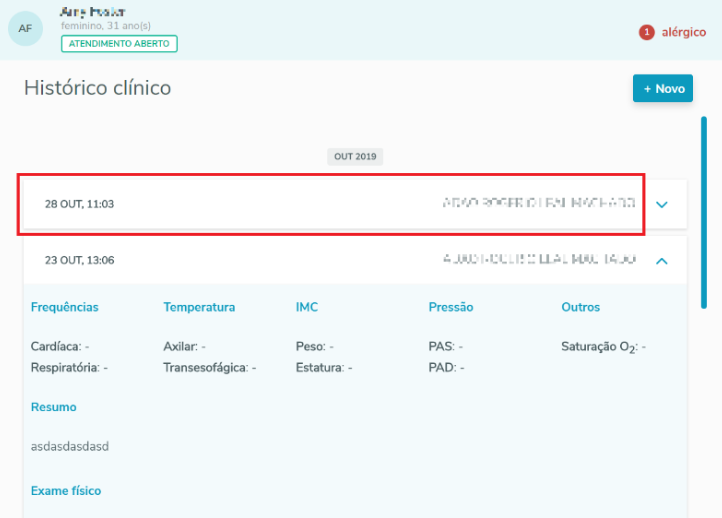The image size is (722, 518).
Task: Click the Cardíaca value line
Action: [60, 346]
